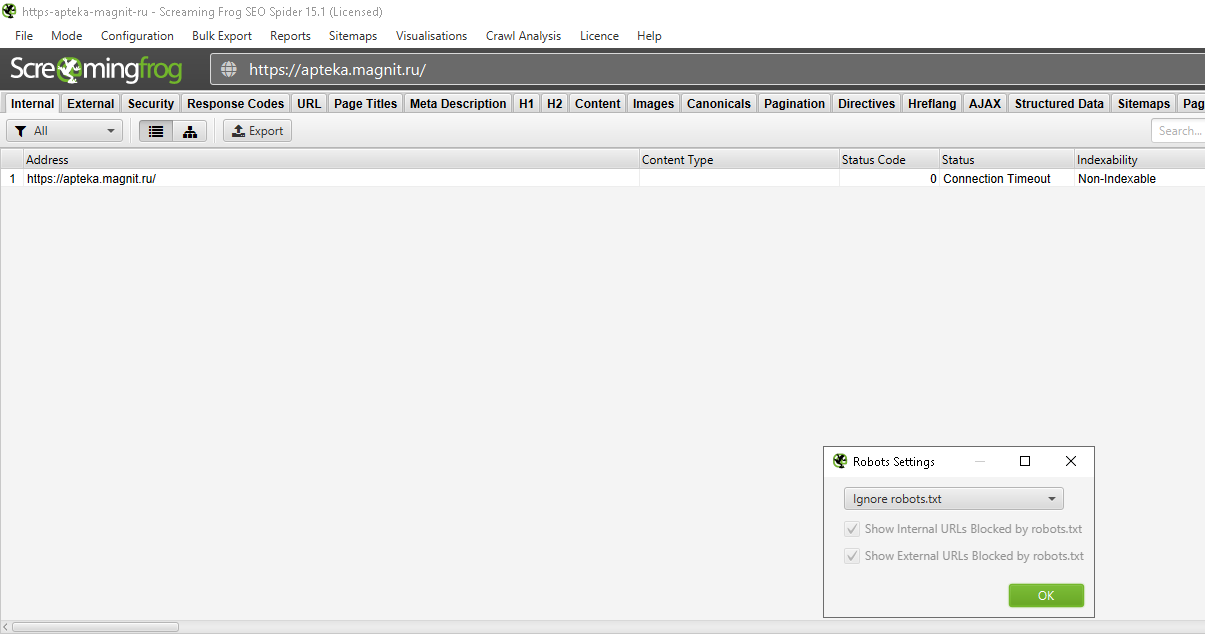The height and width of the screenshot is (644, 1205).
Task: Open the Sitemaps menu
Action: pyautogui.click(x=353, y=36)
